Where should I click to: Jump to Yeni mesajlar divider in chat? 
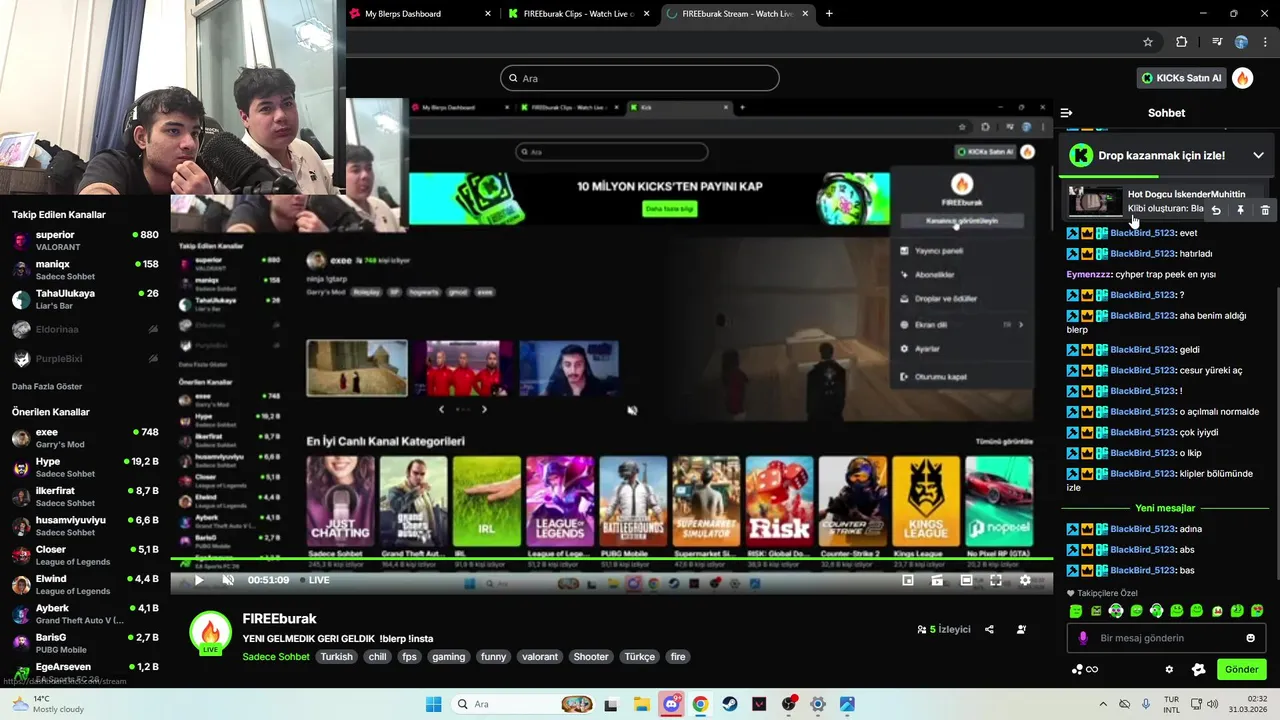pos(1165,508)
